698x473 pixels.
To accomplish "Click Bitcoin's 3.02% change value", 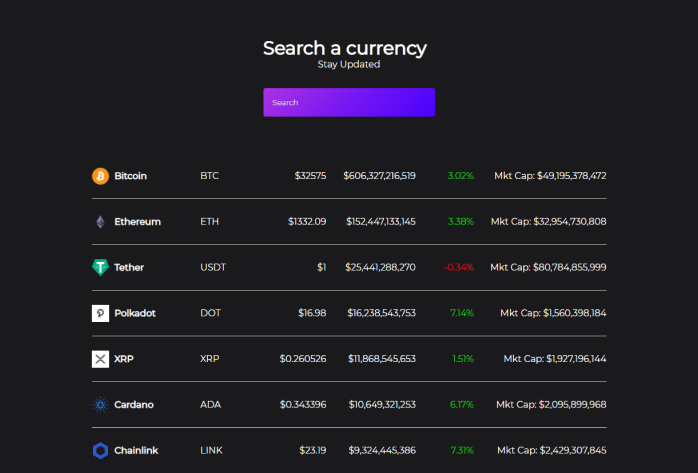I will click(x=460, y=176).
